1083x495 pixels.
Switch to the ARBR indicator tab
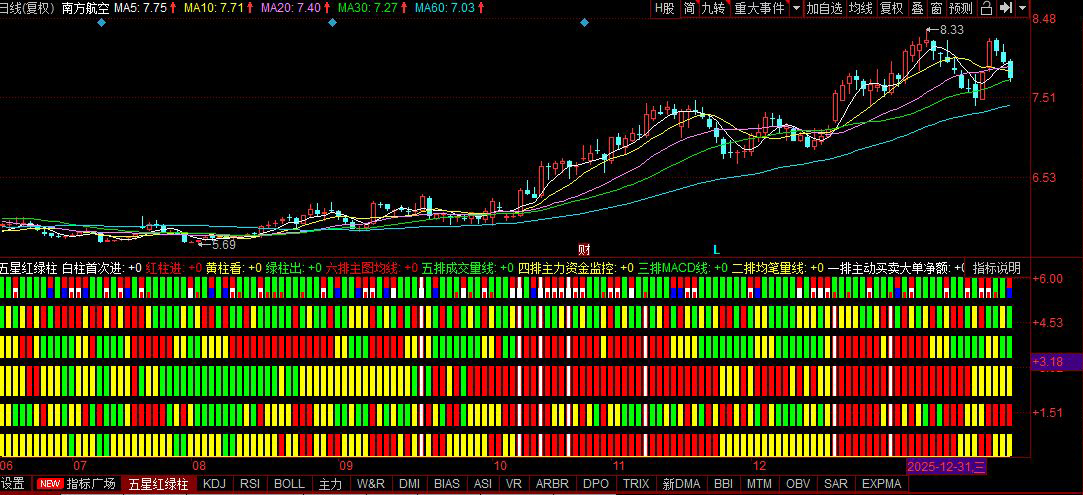pyautogui.click(x=552, y=483)
